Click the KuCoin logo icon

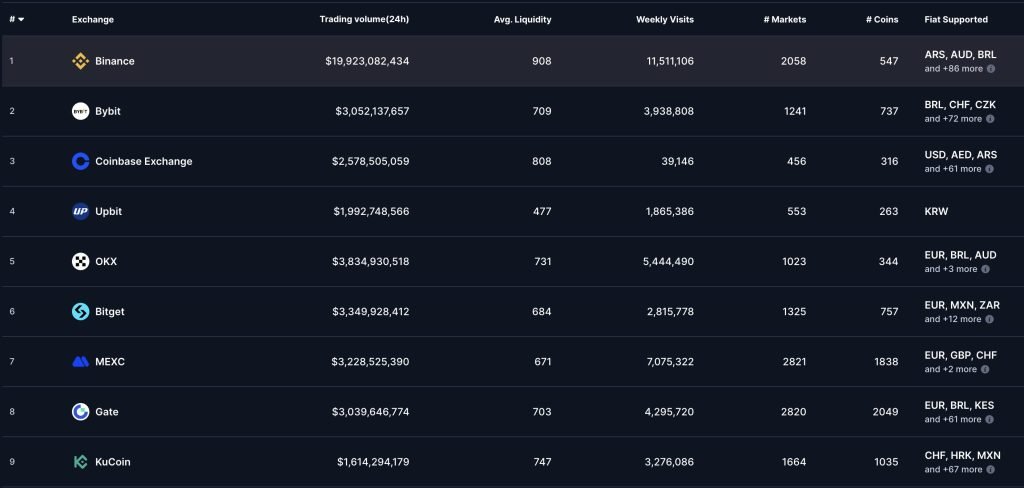pos(81,462)
